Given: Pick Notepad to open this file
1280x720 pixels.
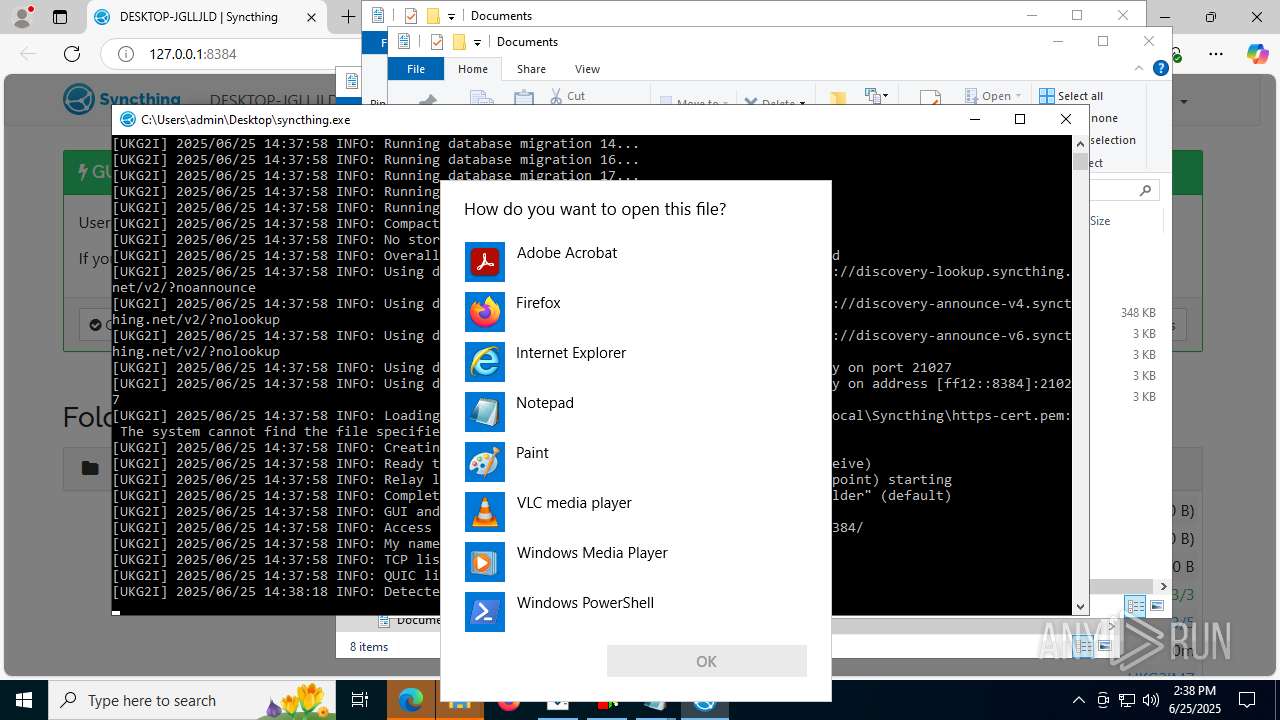Looking at the screenshot, I should coord(635,412).
